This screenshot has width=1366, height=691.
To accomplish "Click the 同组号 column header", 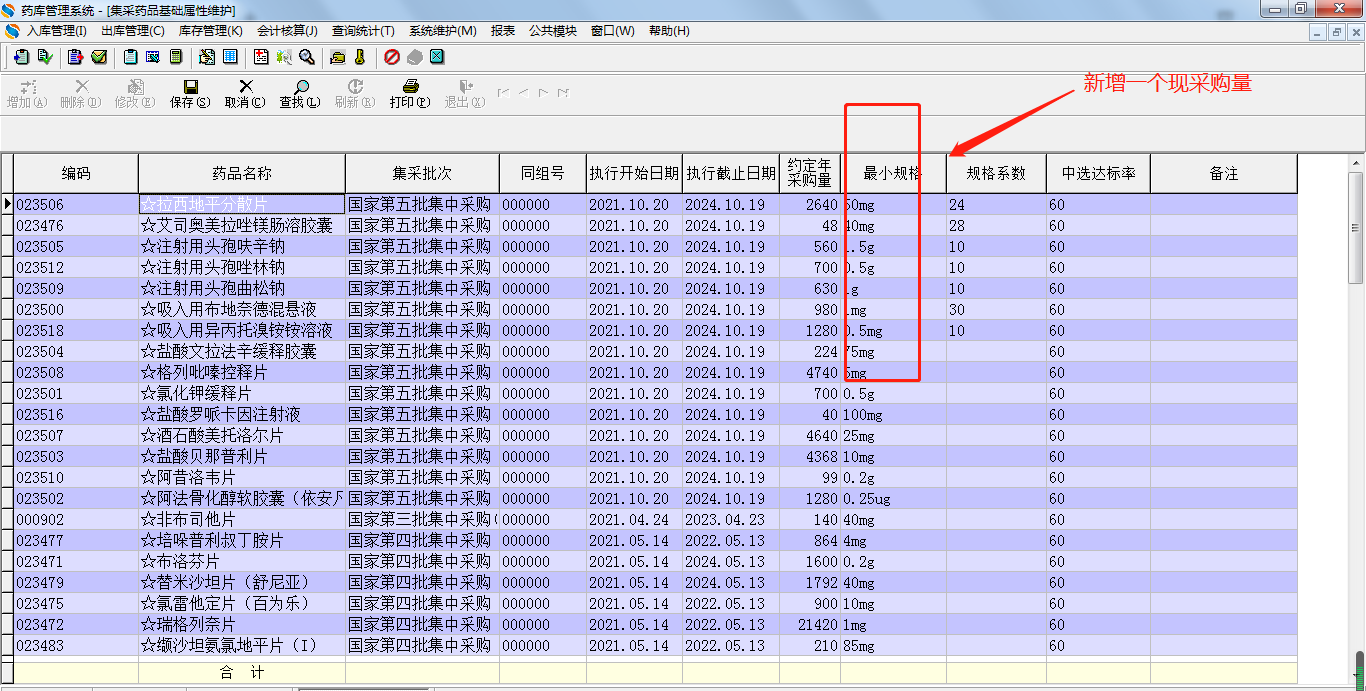I will coord(543,173).
